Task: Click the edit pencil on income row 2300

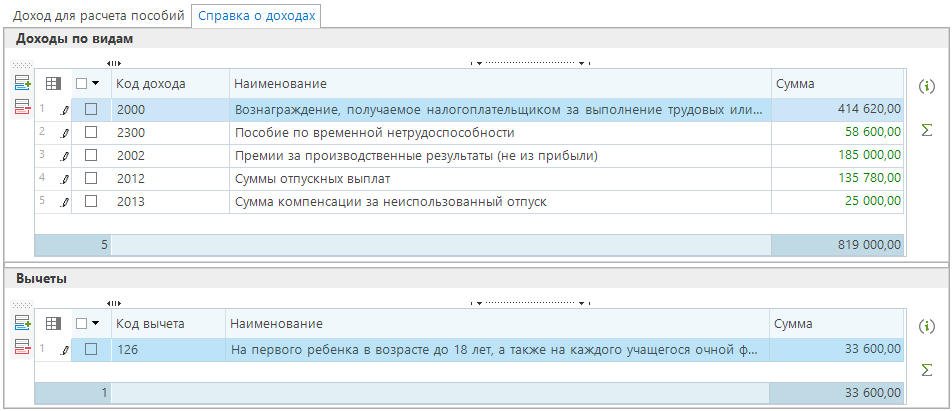Action: point(66,132)
